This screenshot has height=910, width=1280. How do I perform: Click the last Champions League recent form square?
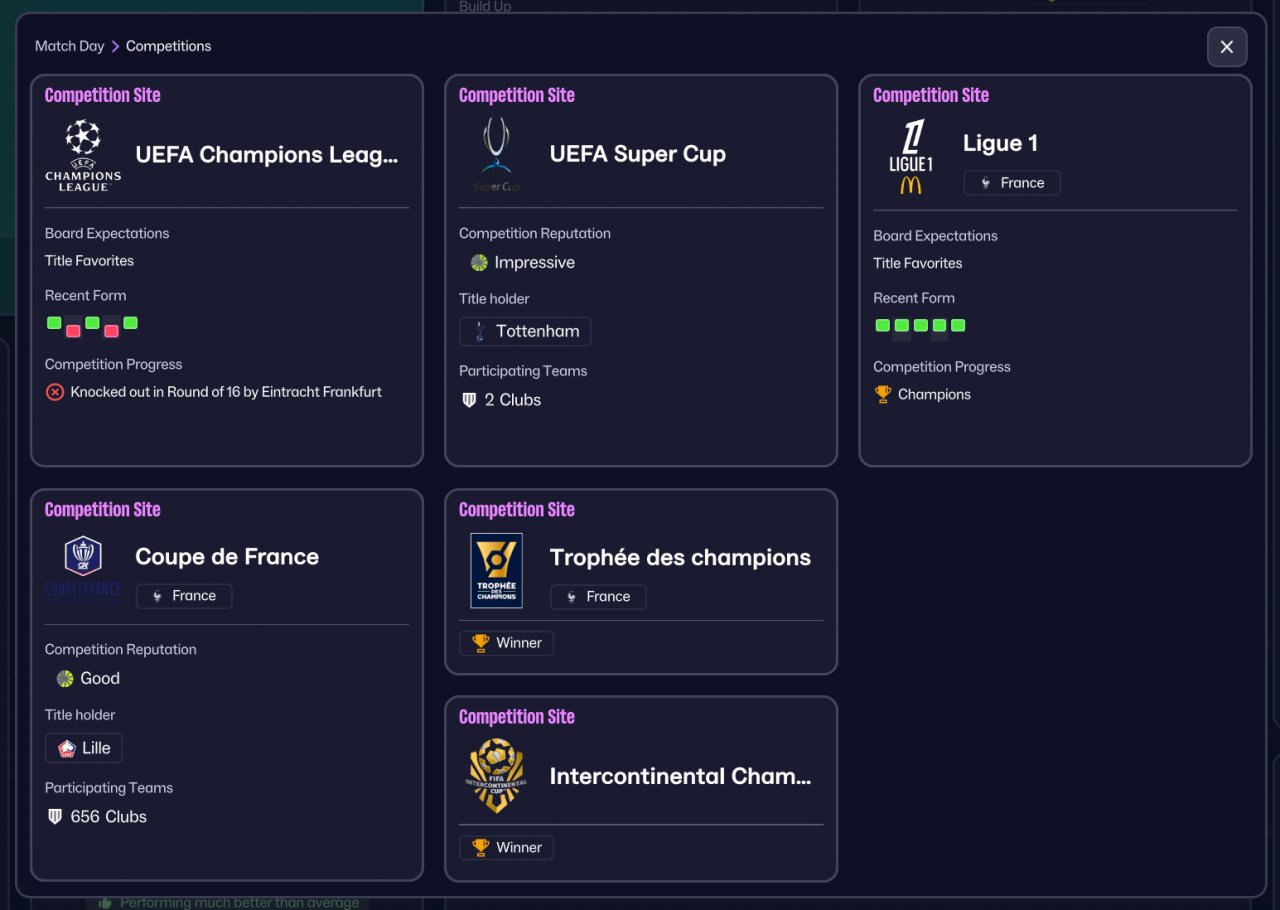[x=130, y=323]
